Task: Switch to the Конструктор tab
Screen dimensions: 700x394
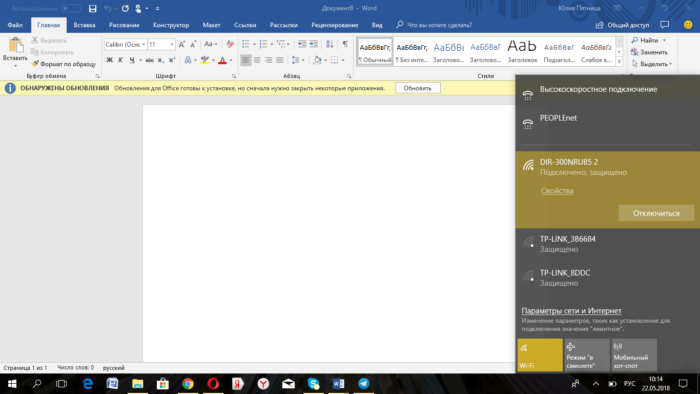Action: click(171, 25)
